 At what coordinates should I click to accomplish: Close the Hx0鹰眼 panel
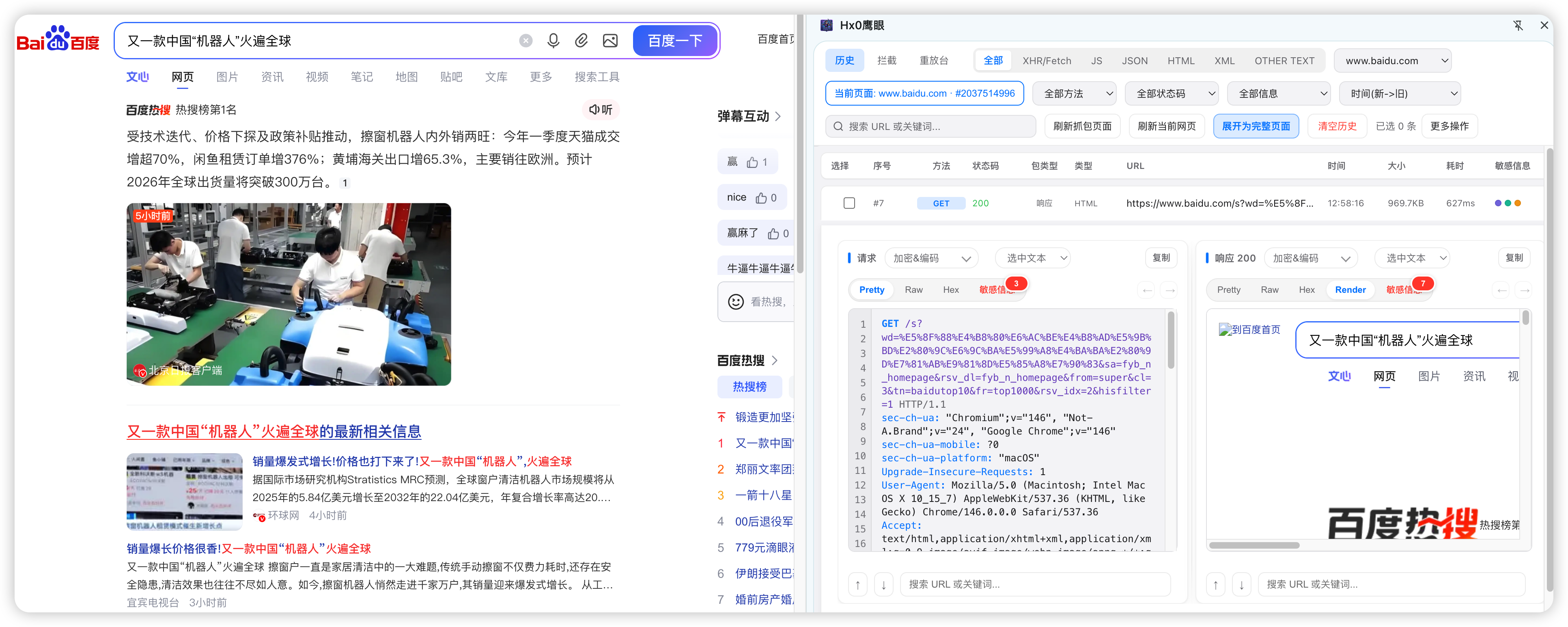(x=1544, y=25)
